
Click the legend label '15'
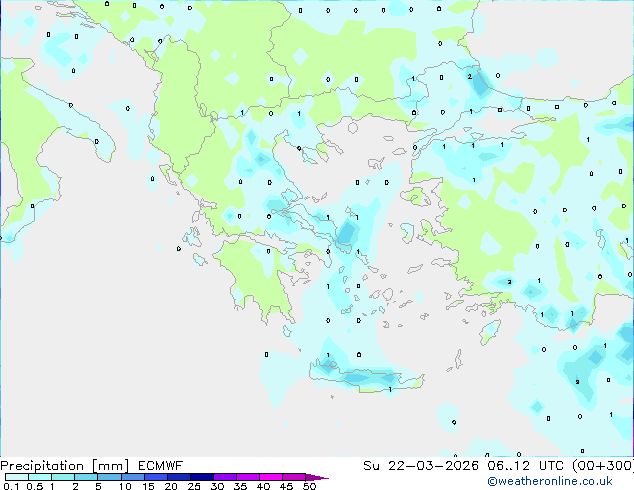tap(148, 486)
